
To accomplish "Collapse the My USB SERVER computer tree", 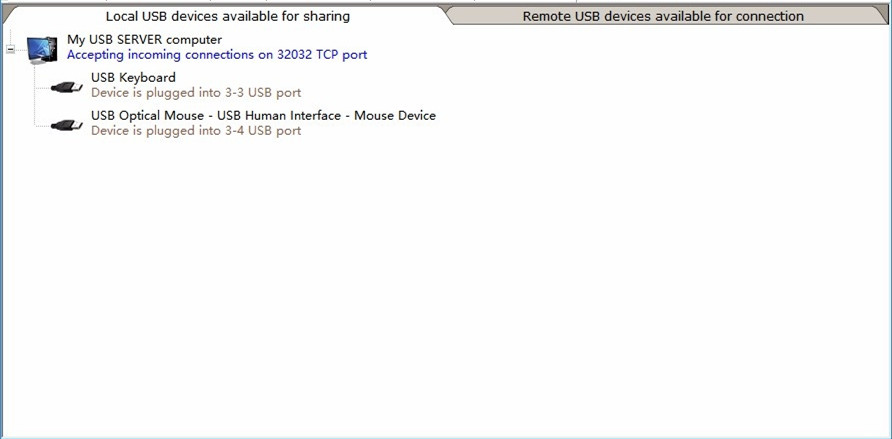I will 10,48.
